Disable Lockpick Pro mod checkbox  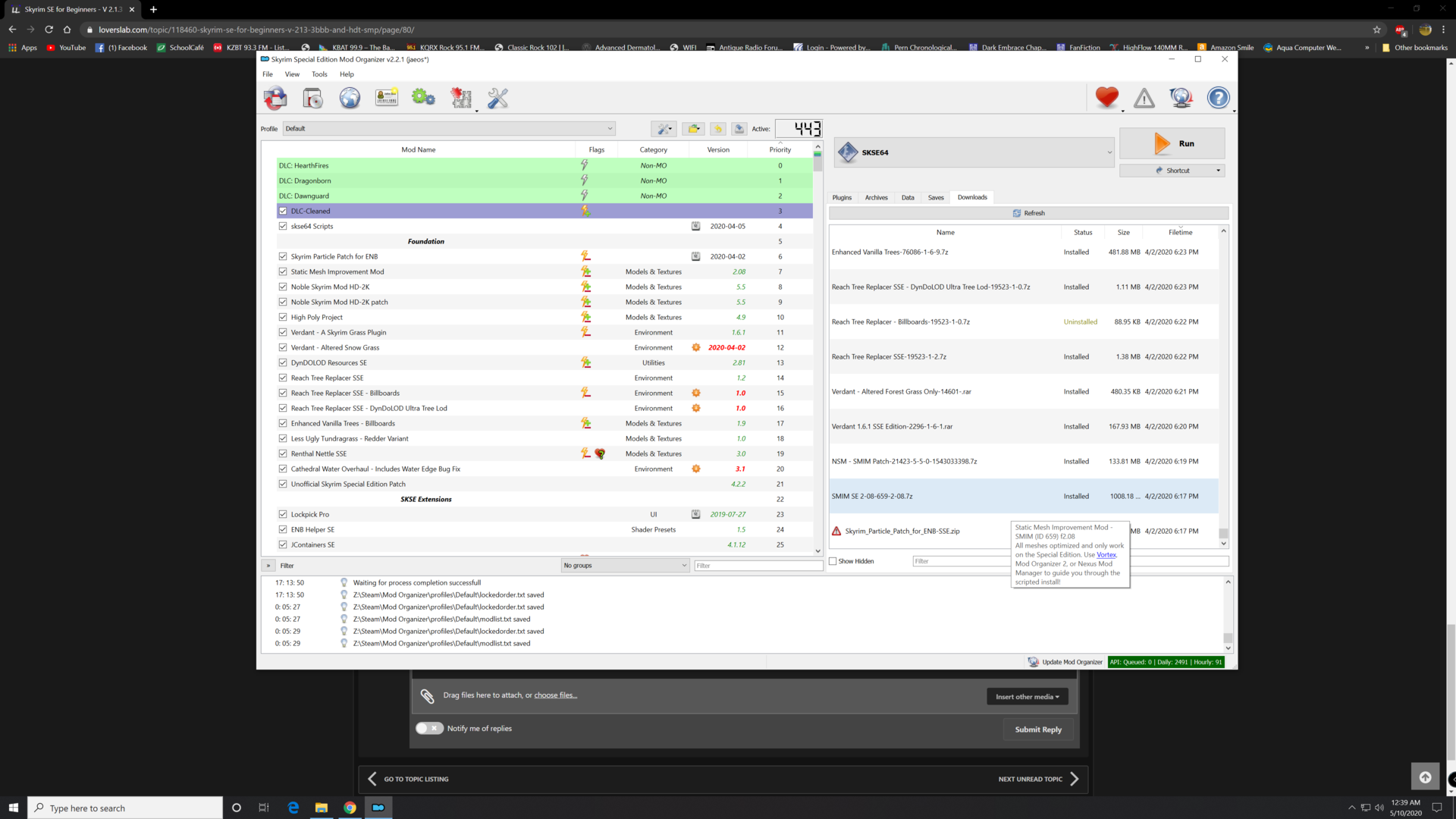(x=283, y=514)
